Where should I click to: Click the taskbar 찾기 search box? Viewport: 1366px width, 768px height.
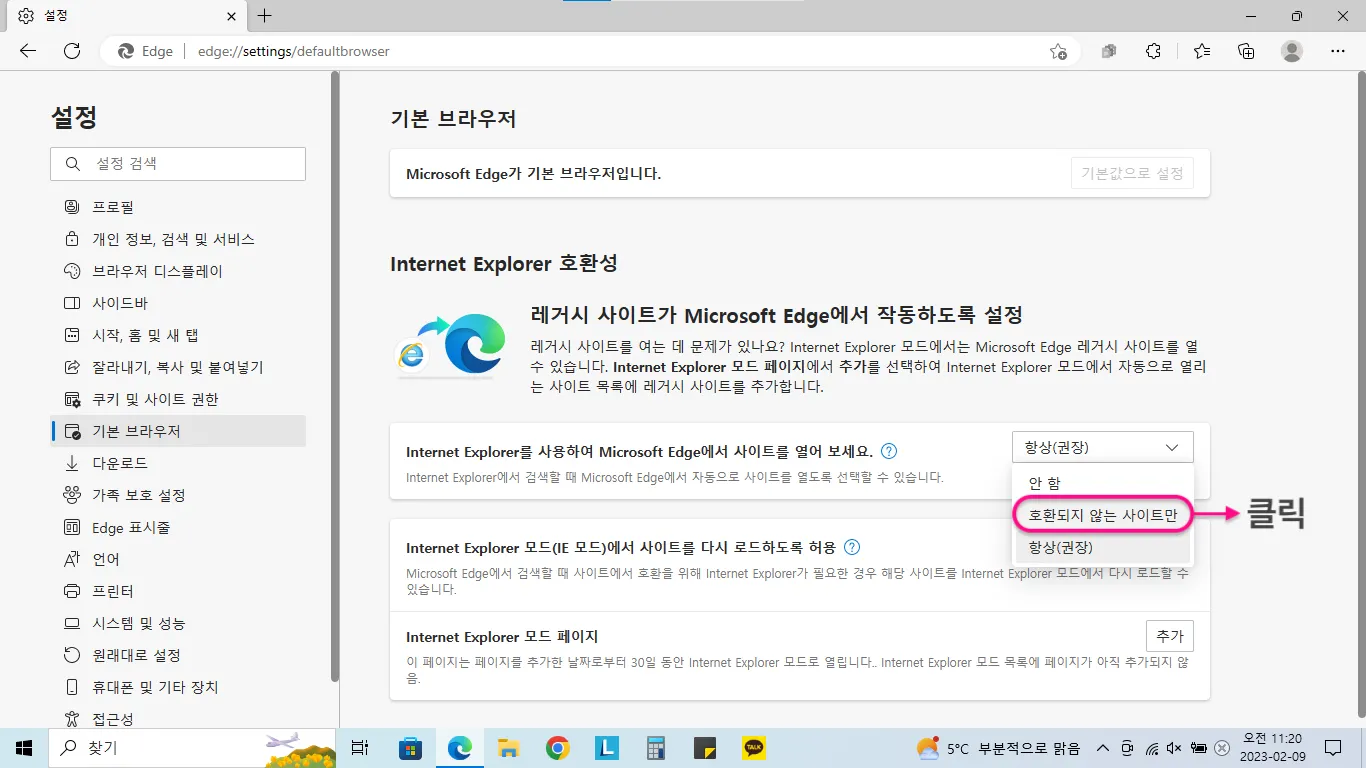click(192, 748)
